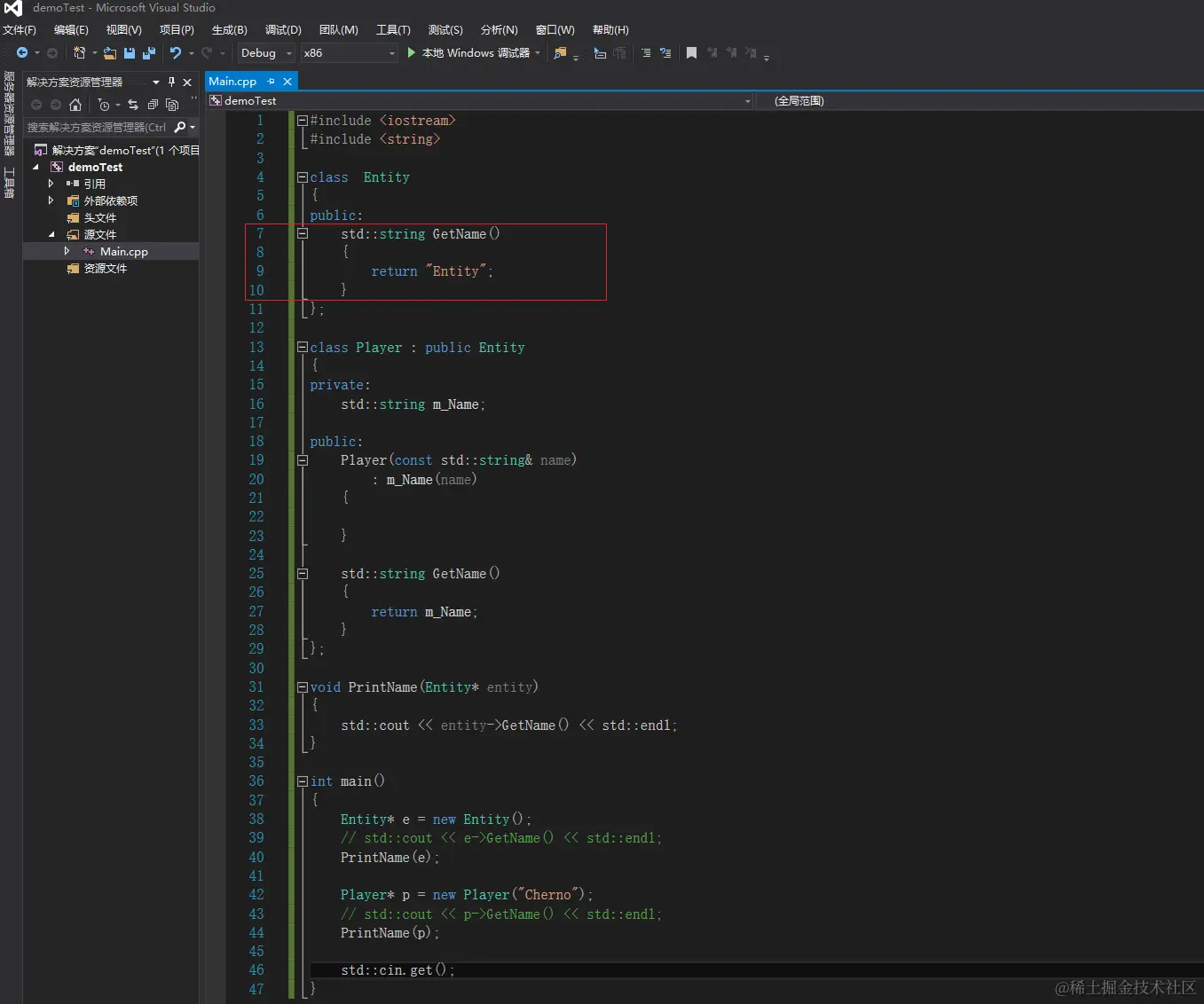1204x1004 pixels.
Task: Open the Debug configuration dropdown
Action: click(266, 53)
